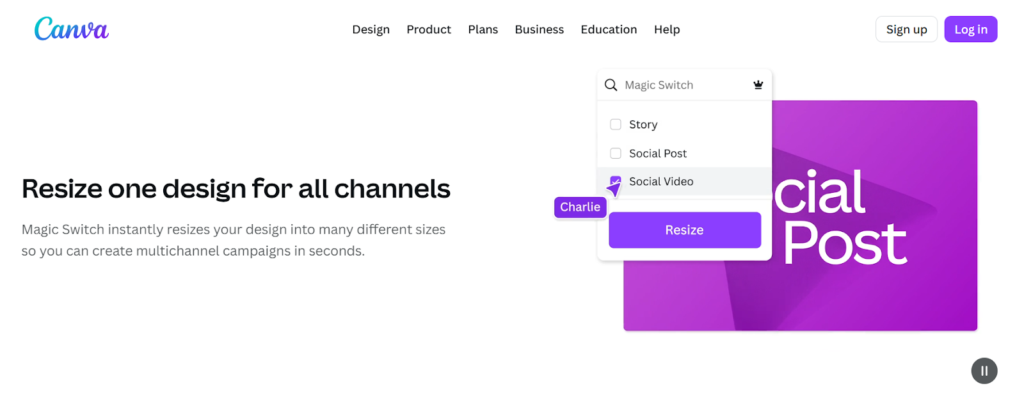This screenshot has height=406, width=1024.
Task: Open the Product menu
Action: [x=428, y=29]
